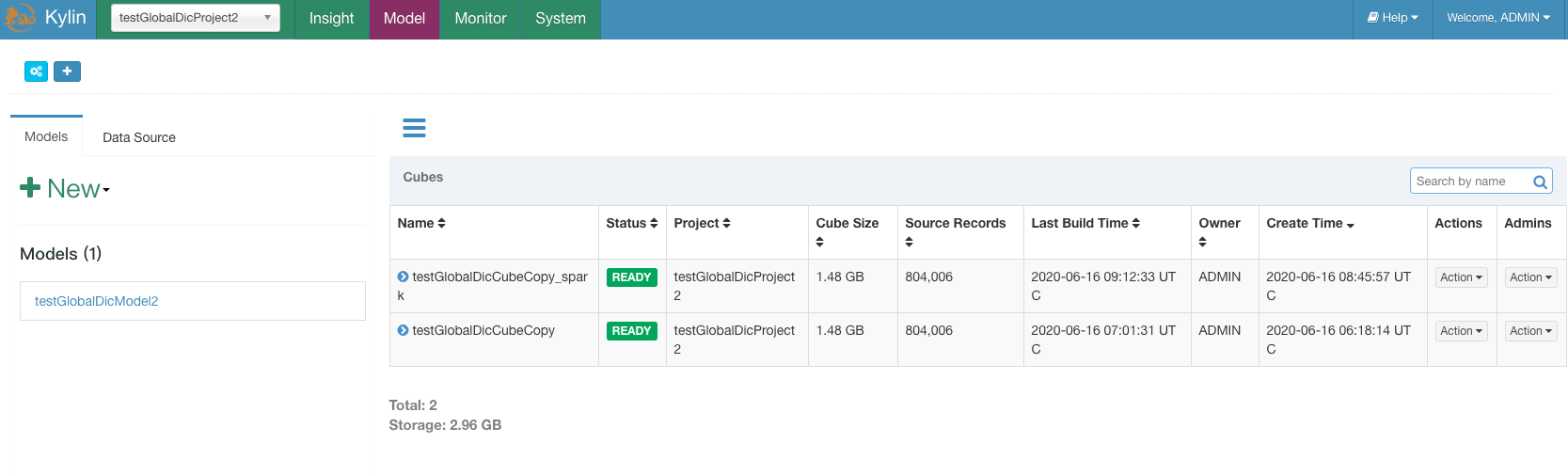Open the testGlobalDicModel2 model link
Viewport: 1568px width, 475px height.
tap(96, 301)
